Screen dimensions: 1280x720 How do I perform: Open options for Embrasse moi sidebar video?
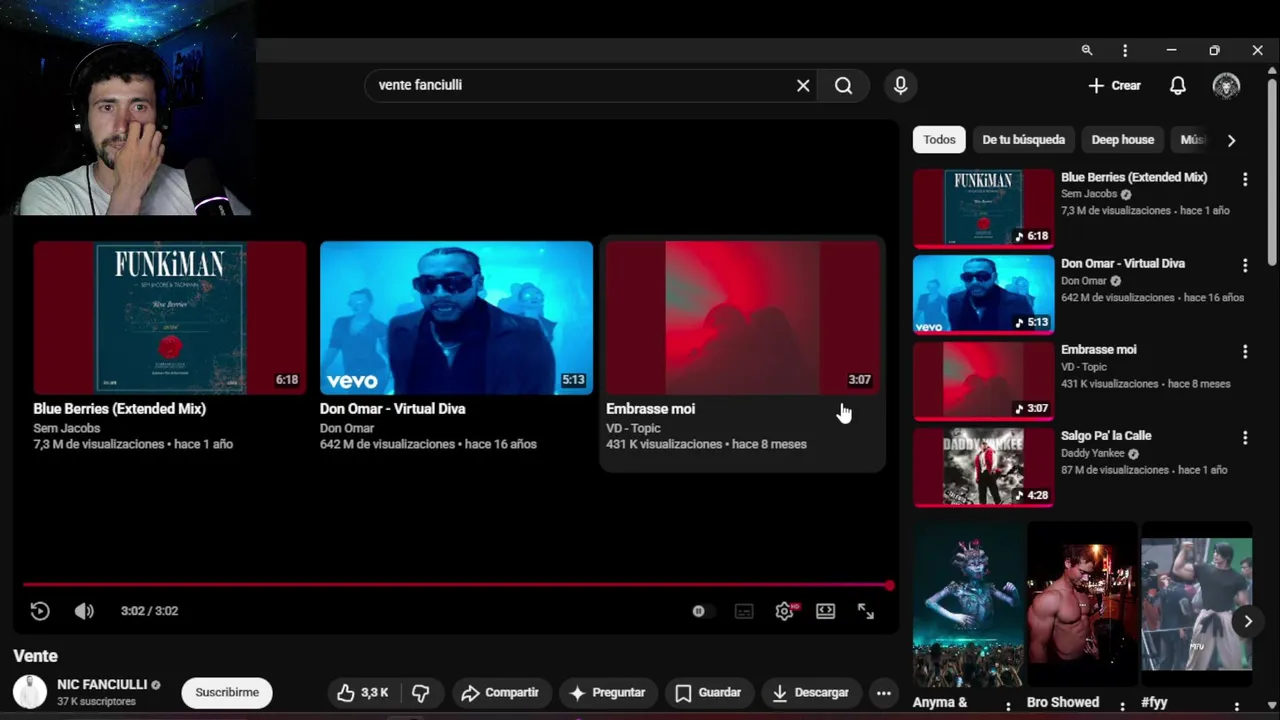1245,351
